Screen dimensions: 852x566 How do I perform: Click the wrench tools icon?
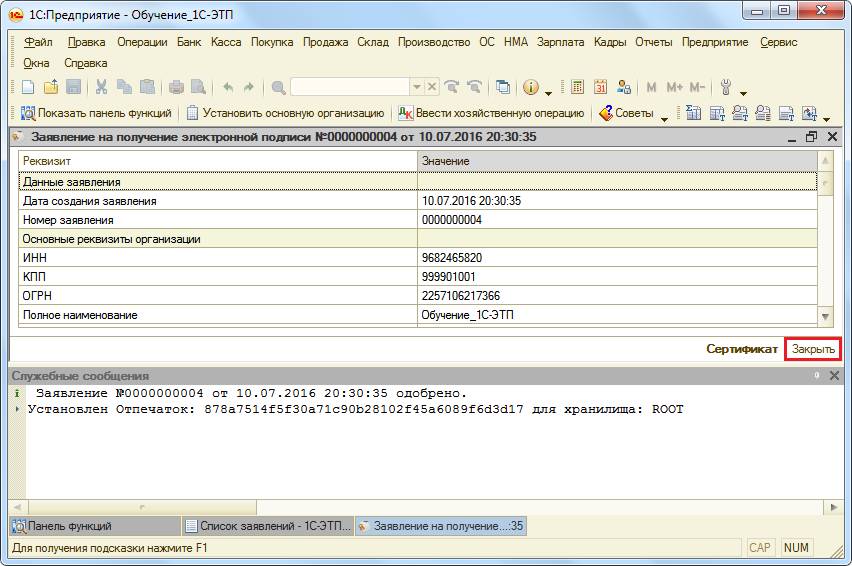[x=726, y=87]
